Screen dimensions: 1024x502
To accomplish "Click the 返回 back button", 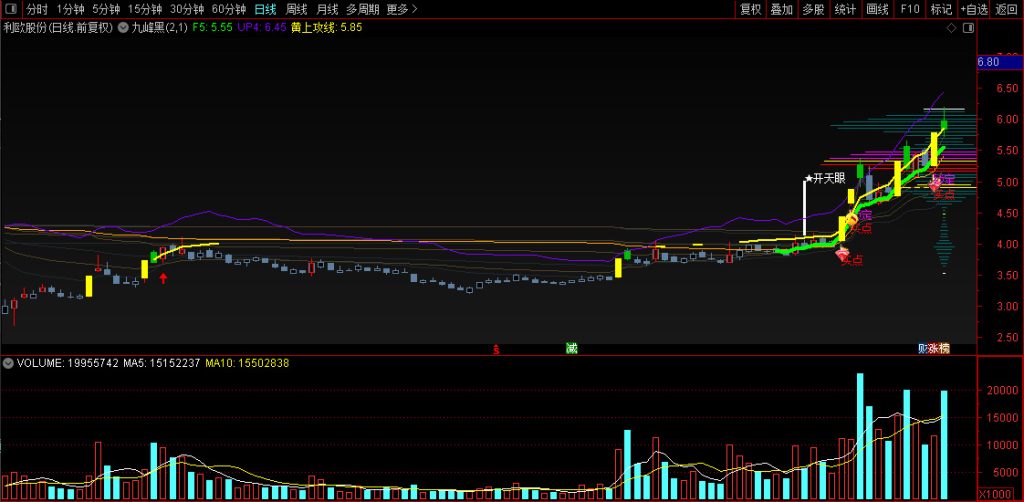I will click(x=1007, y=9).
